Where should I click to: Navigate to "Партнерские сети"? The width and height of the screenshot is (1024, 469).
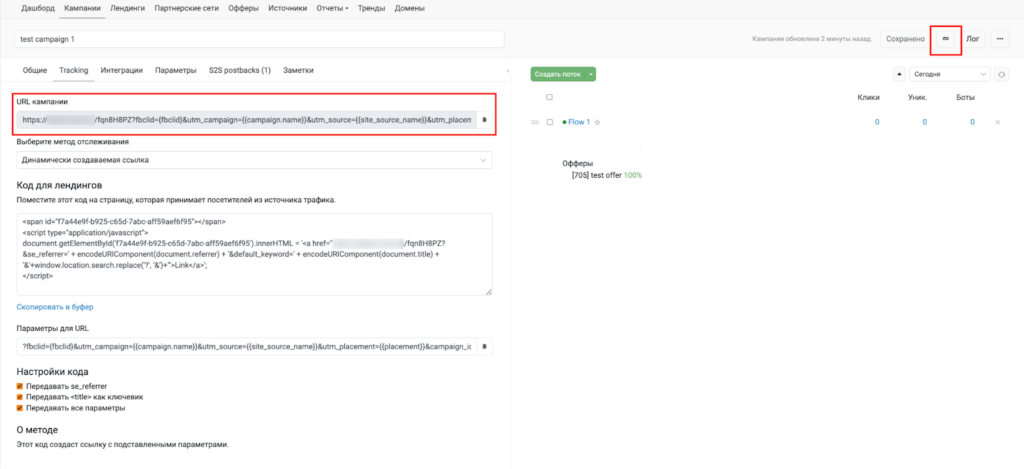tap(187, 8)
